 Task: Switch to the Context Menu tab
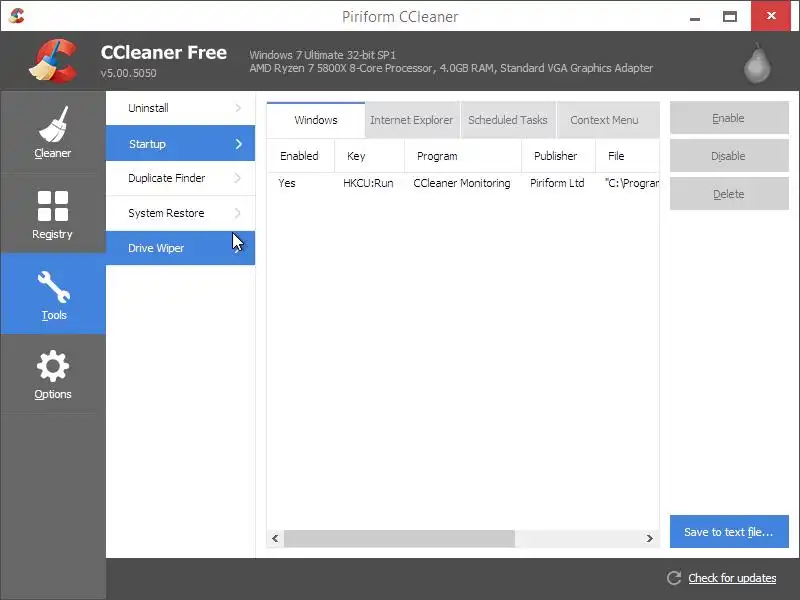[x=608, y=120]
